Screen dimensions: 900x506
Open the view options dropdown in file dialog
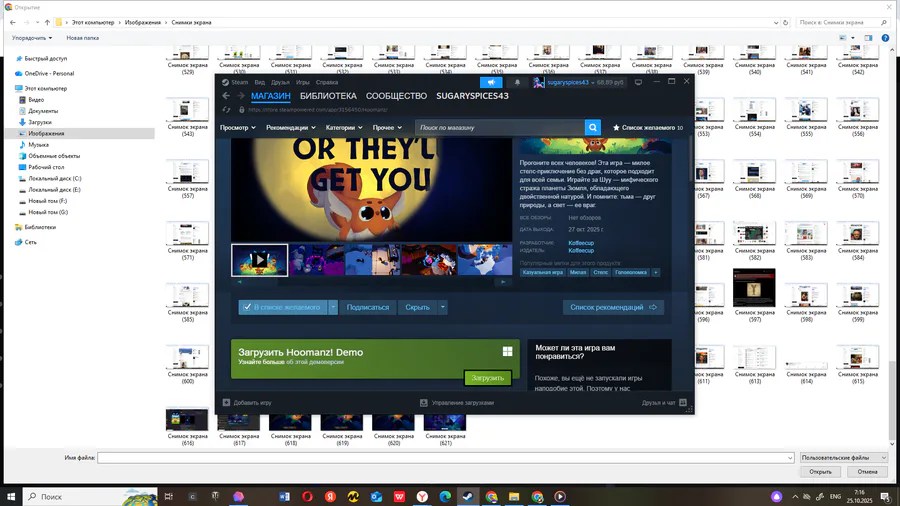tap(853, 38)
